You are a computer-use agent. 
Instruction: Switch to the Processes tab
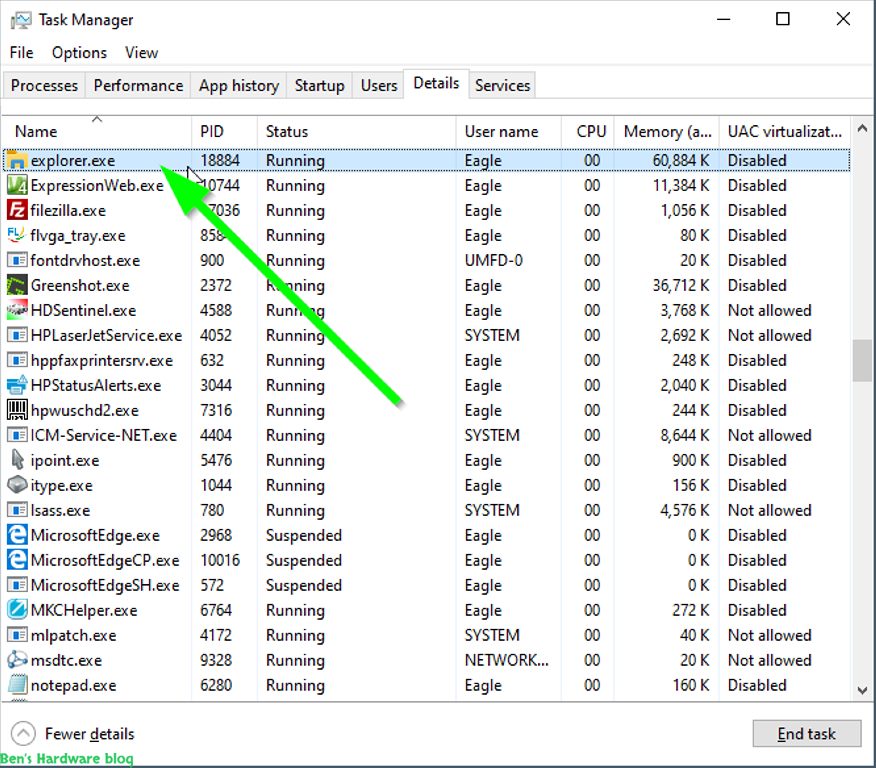pyautogui.click(x=44, y=85)
